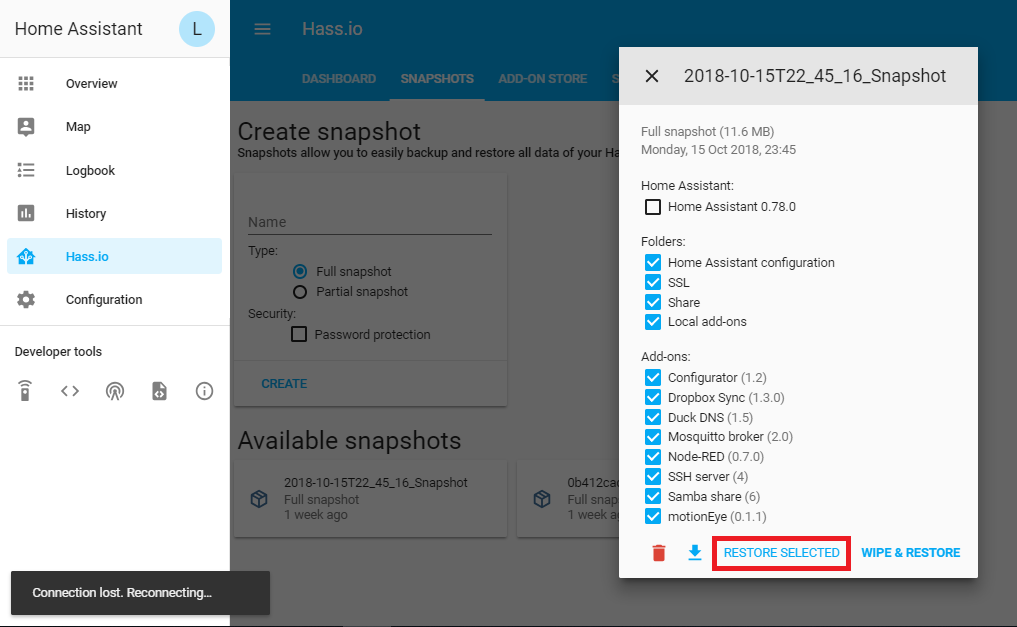Viewport: 1017px width, 627px height.
Task: Switch to the Snapshots tab
Action: (437, 78)
